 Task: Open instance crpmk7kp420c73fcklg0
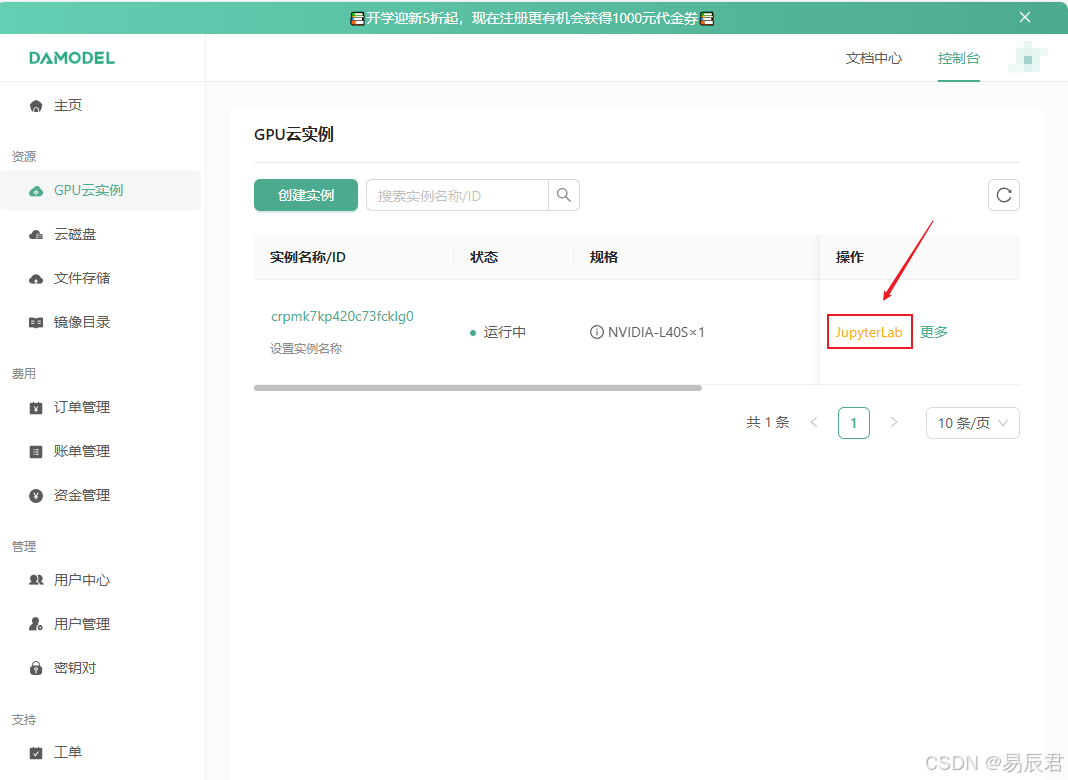coord(342,316)
